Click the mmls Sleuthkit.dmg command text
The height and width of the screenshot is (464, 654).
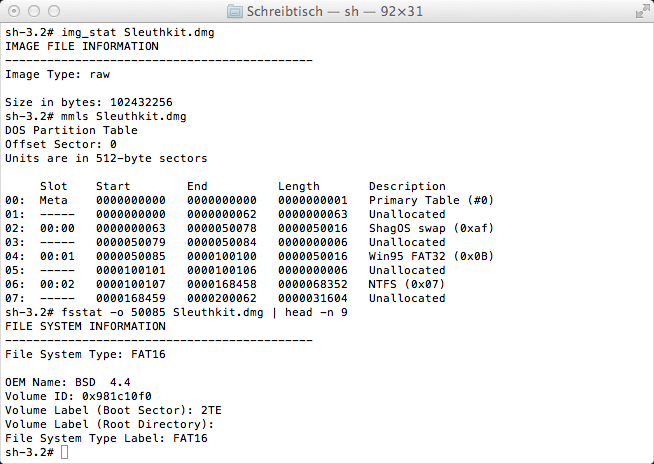tap(123, 116)
